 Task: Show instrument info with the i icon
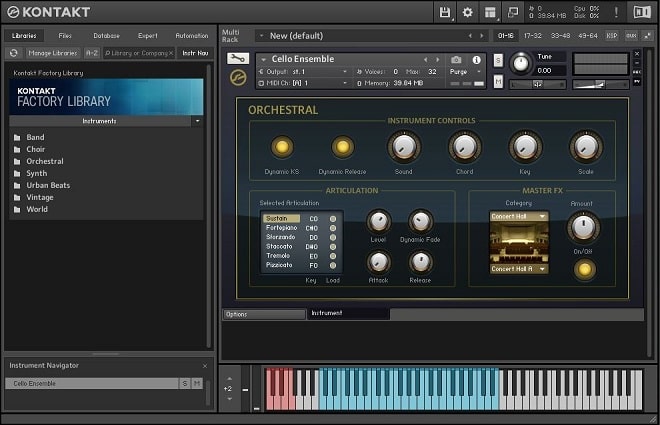[x=476, y=60]
